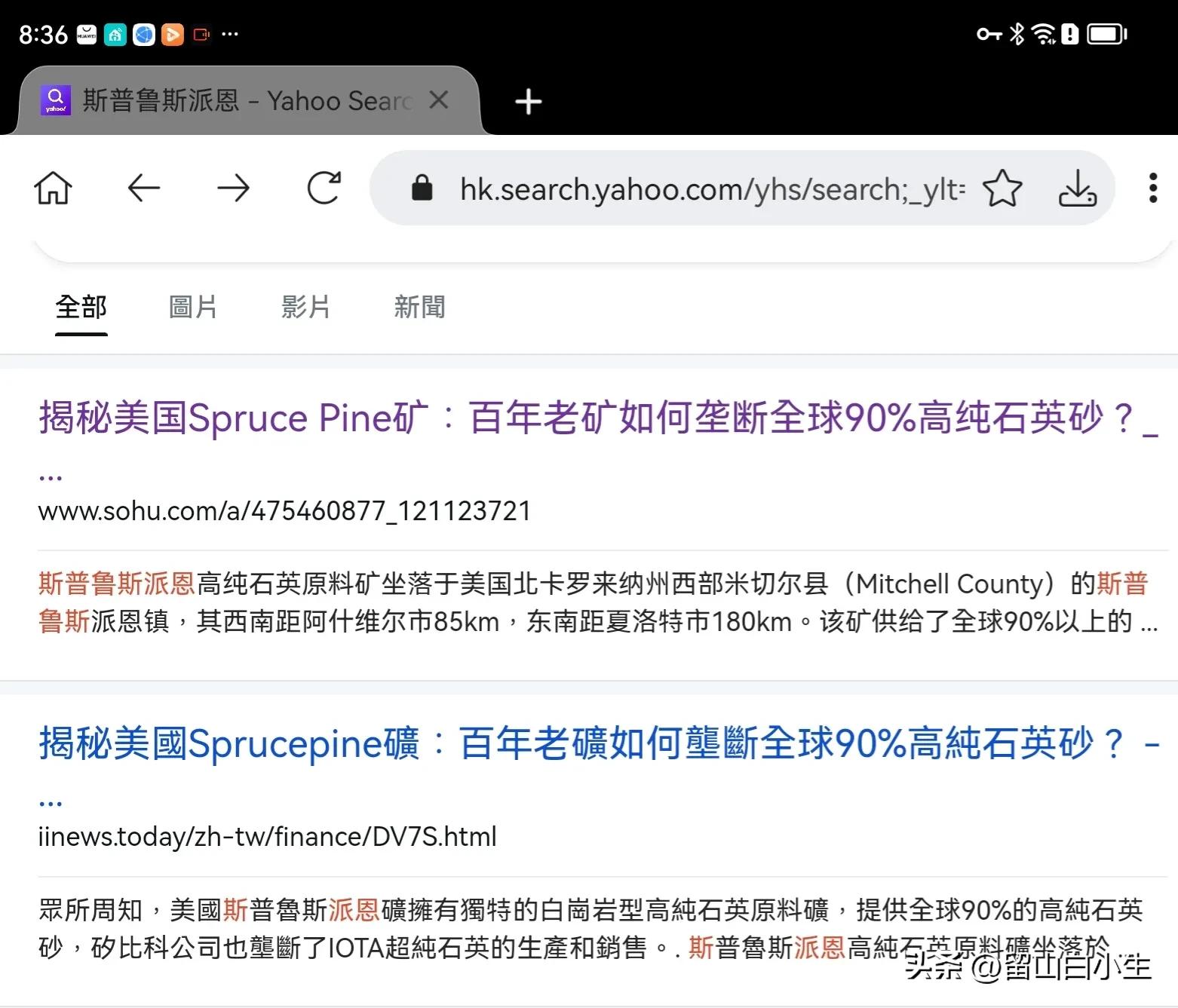Switch to the 圖片 image results
Image resolution: width=1178 pixels, height=1008 pixels.
pyautogui.click(x=193, y=307)
